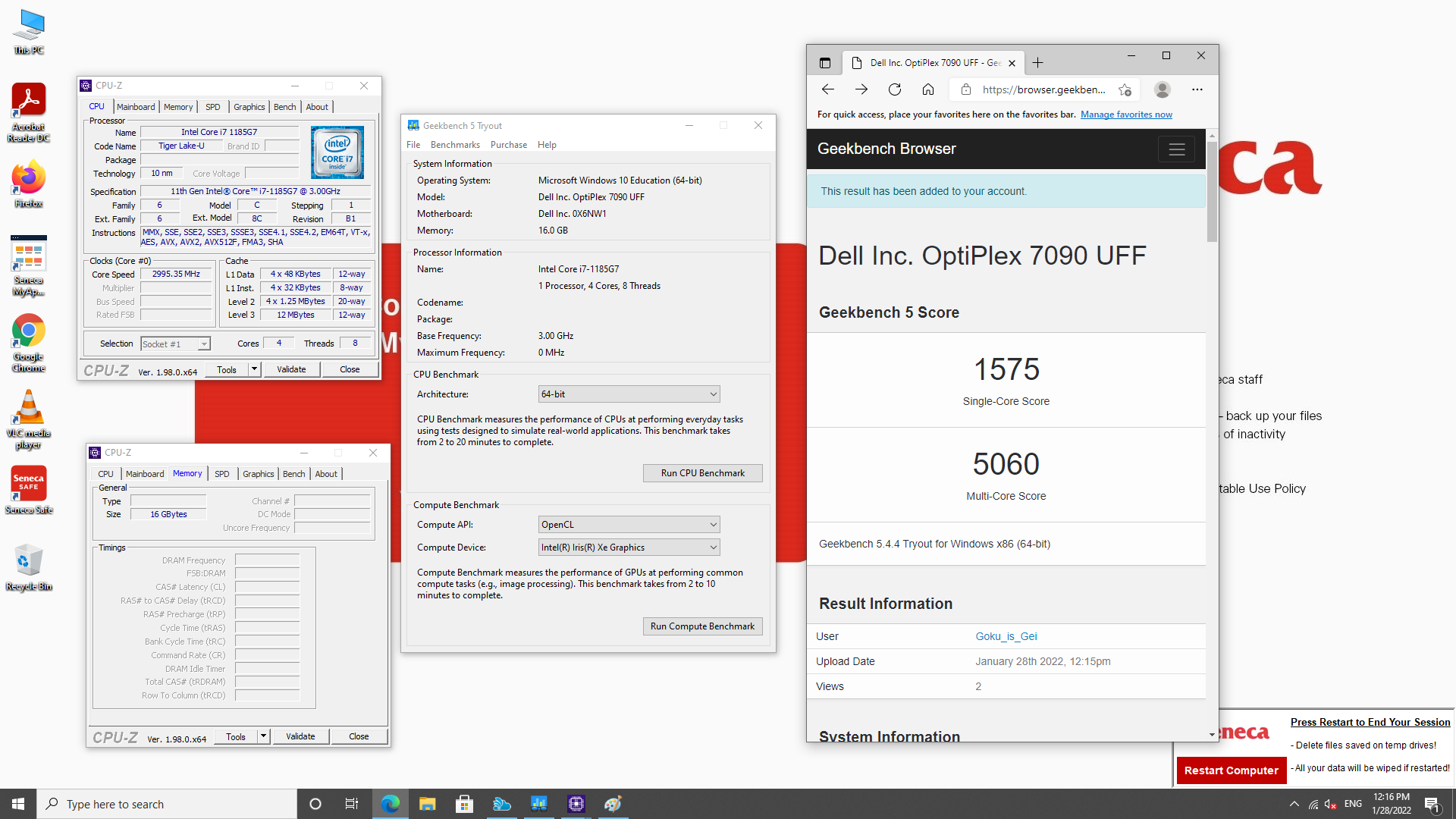This screenshot has height=819, width=1456.
Task: Open Bench tab in bottom CPU-Z
Action: (293, 474)
